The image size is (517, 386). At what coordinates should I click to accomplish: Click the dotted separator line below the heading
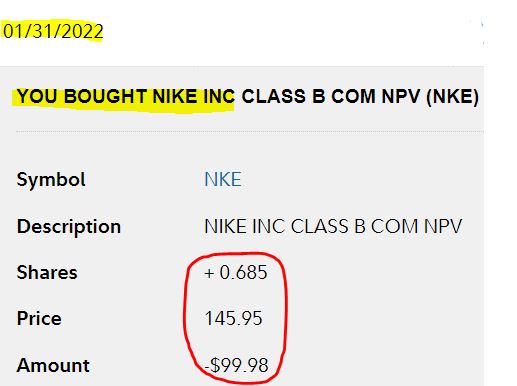(x=250, y=132)
